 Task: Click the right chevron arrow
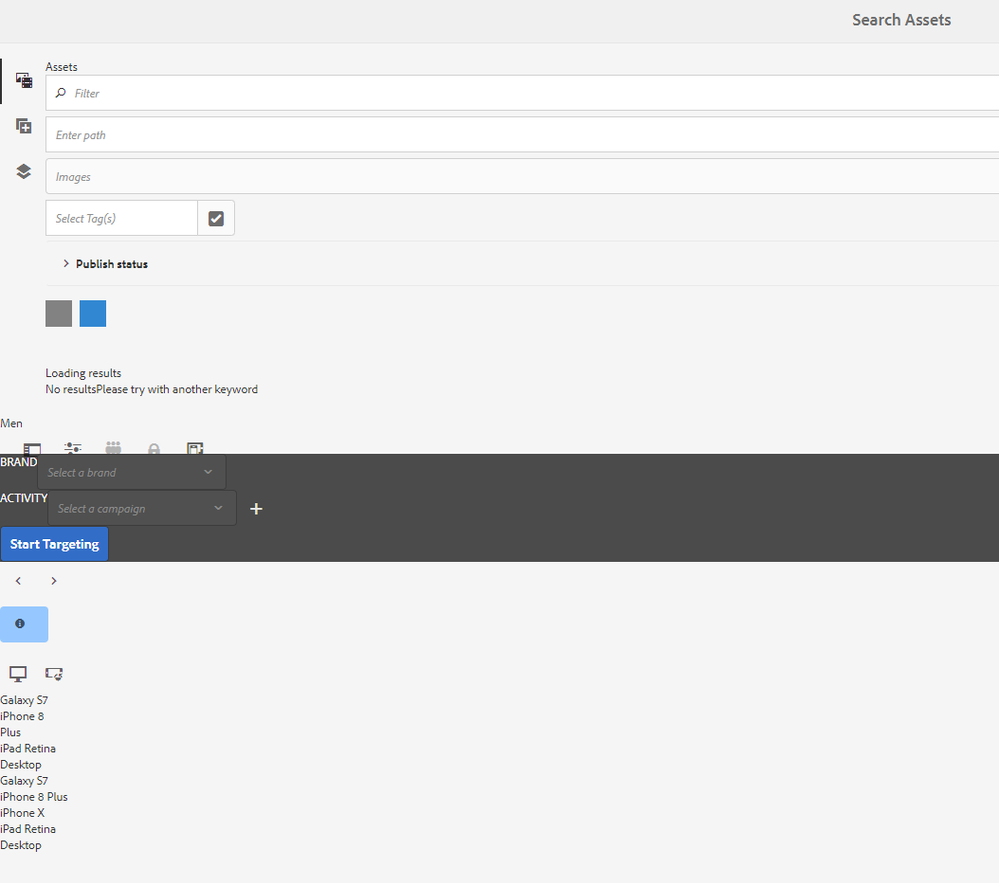[x=54, y=581]
